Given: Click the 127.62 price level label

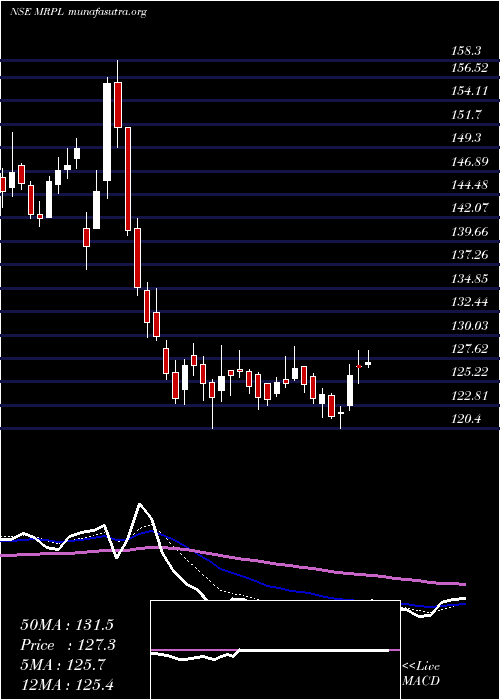Looking at the screenshot, I should coord(470,349).
